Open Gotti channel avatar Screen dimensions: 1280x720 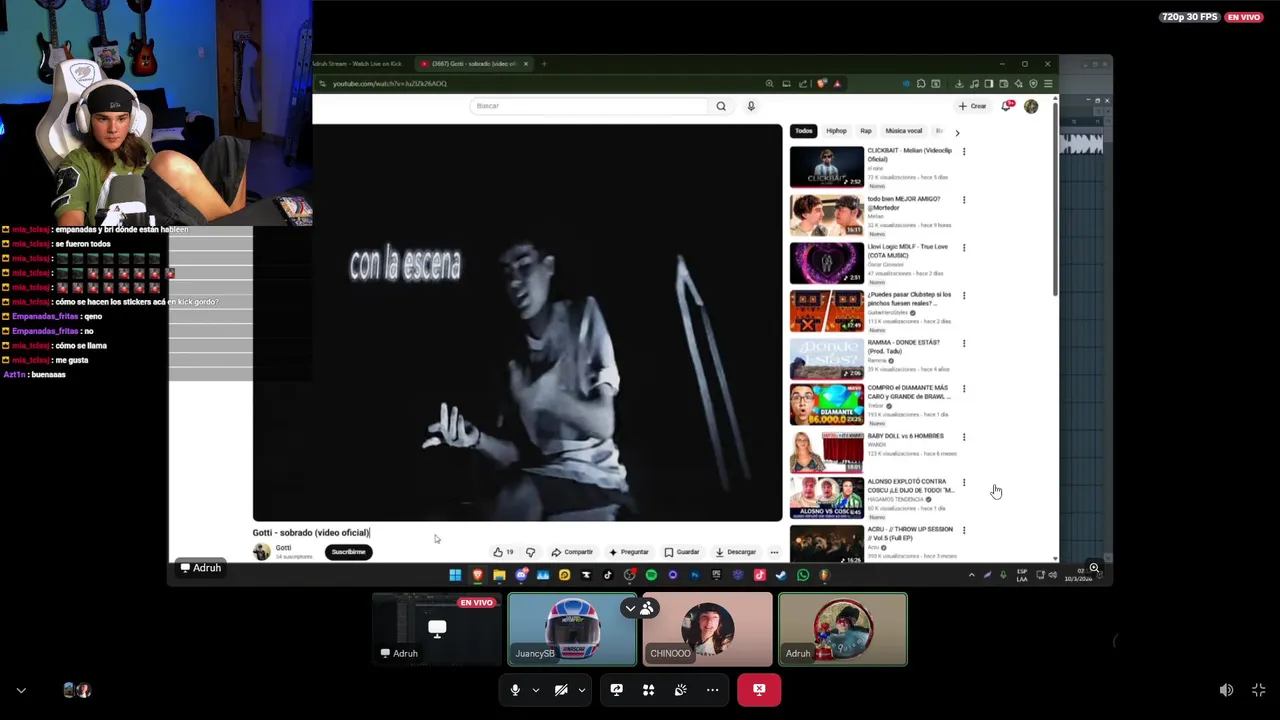point(261,551)
